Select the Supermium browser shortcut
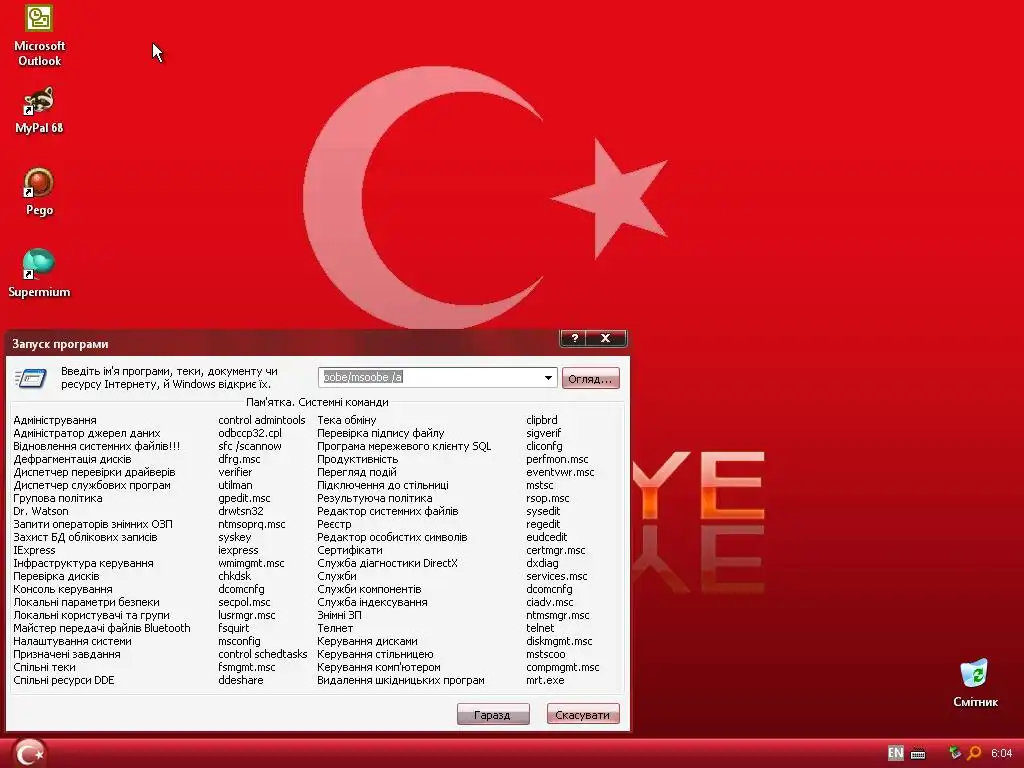This screenshot has width=1024, height=768. click(x=39, y=274)
